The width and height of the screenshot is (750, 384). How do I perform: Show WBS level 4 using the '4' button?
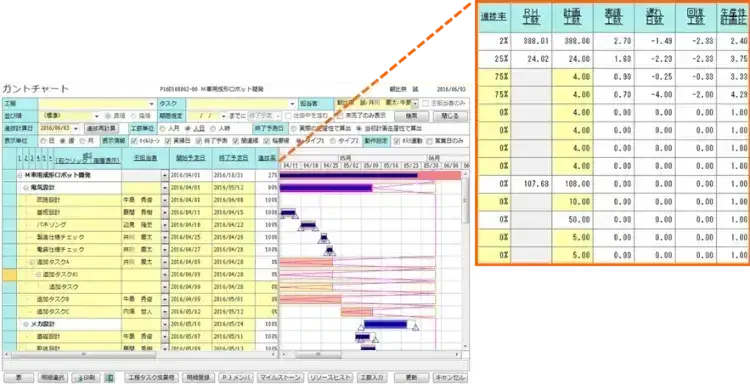pyautogui.click(x=38, y=158)
